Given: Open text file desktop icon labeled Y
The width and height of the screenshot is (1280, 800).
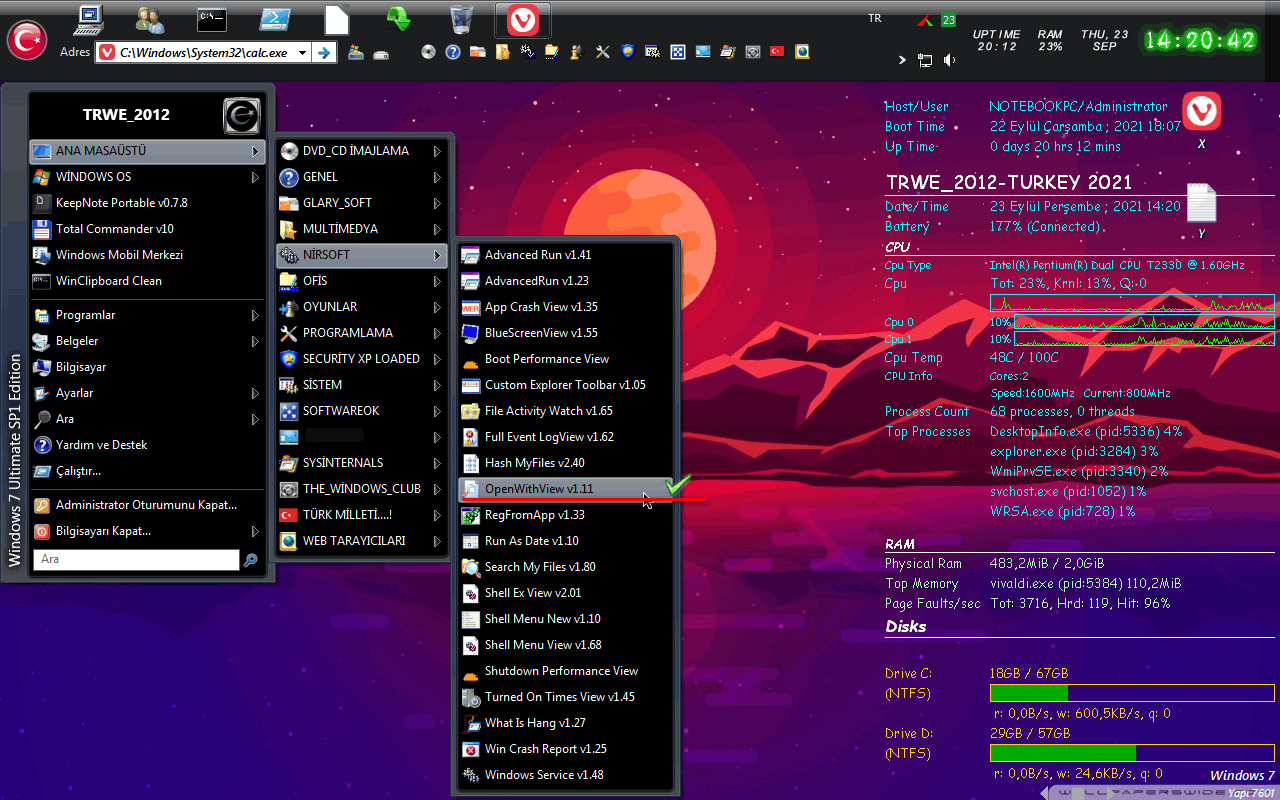Looking at the screenshot, I should pyautogui.click(x=1201, y=203).
